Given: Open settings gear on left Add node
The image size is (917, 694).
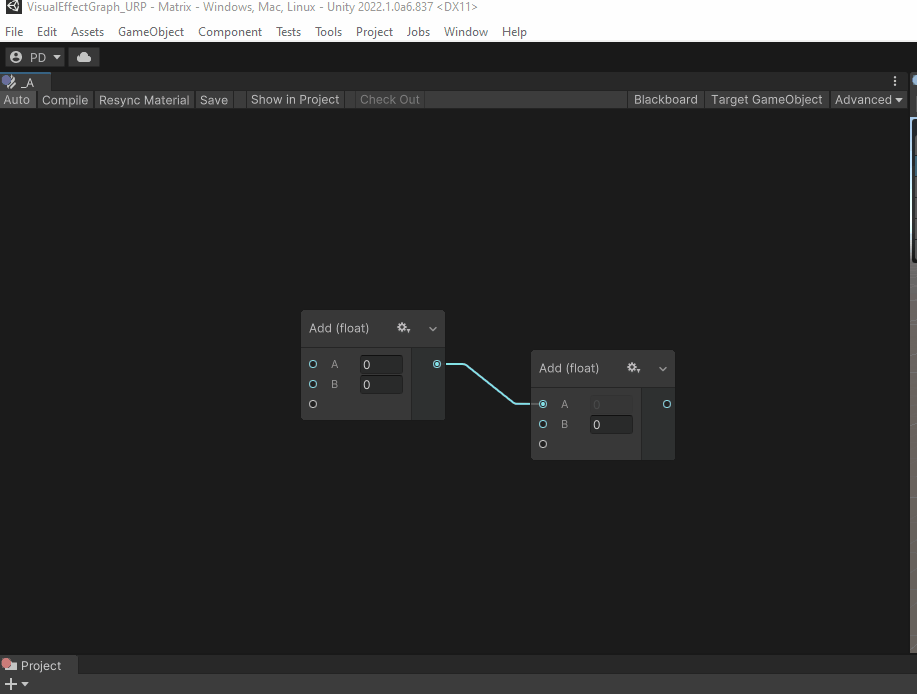Looking at the screenshot, I should click(404, 328).
